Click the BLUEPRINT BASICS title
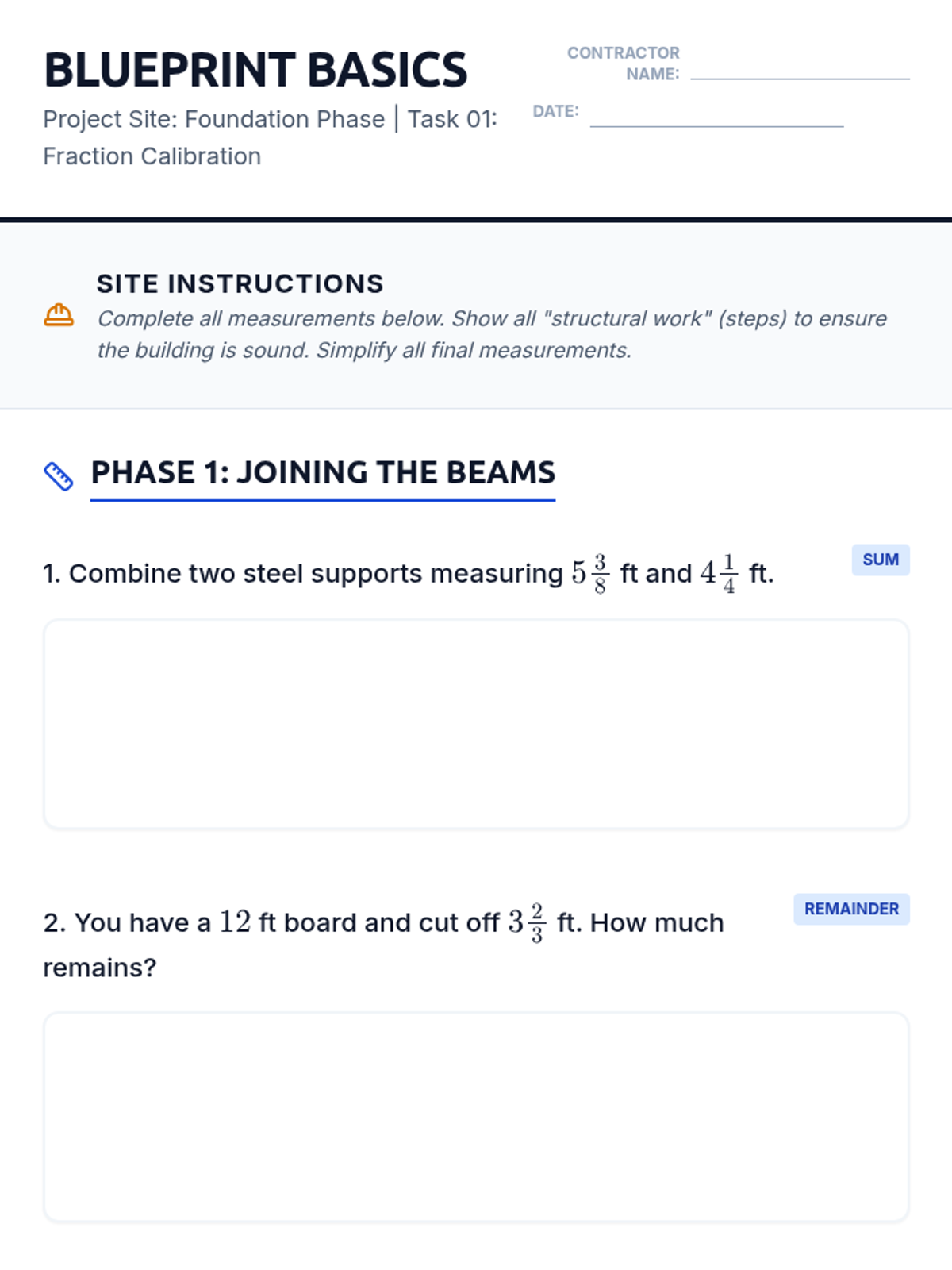Image resolution: width=952 pixels, height=1270 pixels. pyautogui.click(x=255, y=70)
